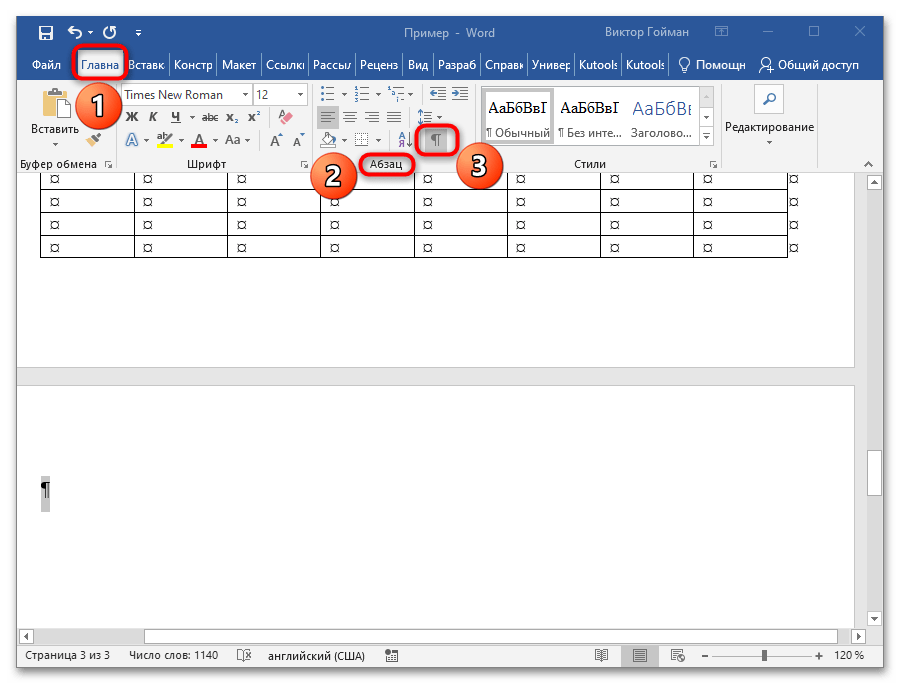Image resolution: width=900 pixels, height=684 pixels.
Task: Toggle show/hide paragraph marks (¶)
Action: (436, 139)
